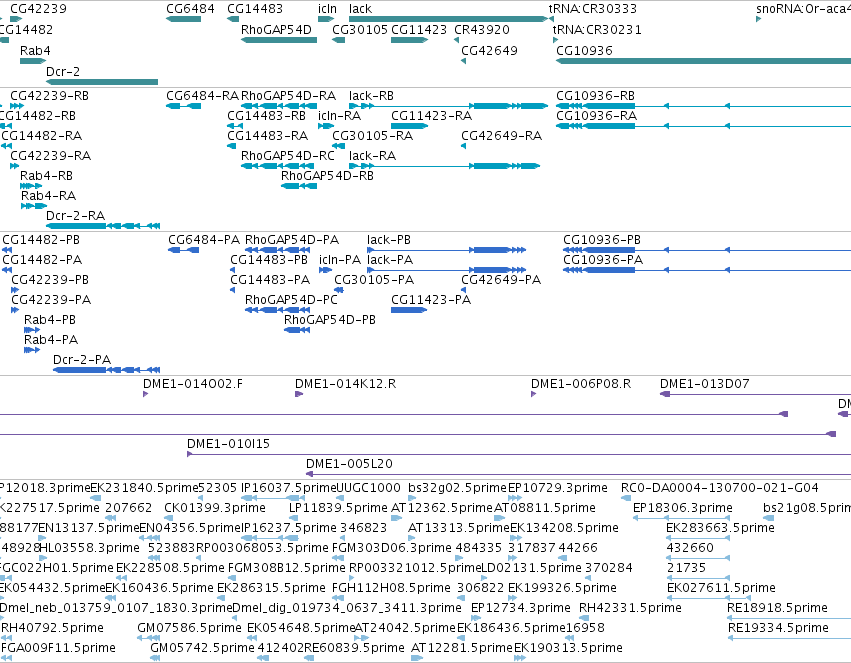Click the DME1-013D07 BAC label
Viewport: 851px width, 663px height.
[704, 384]
